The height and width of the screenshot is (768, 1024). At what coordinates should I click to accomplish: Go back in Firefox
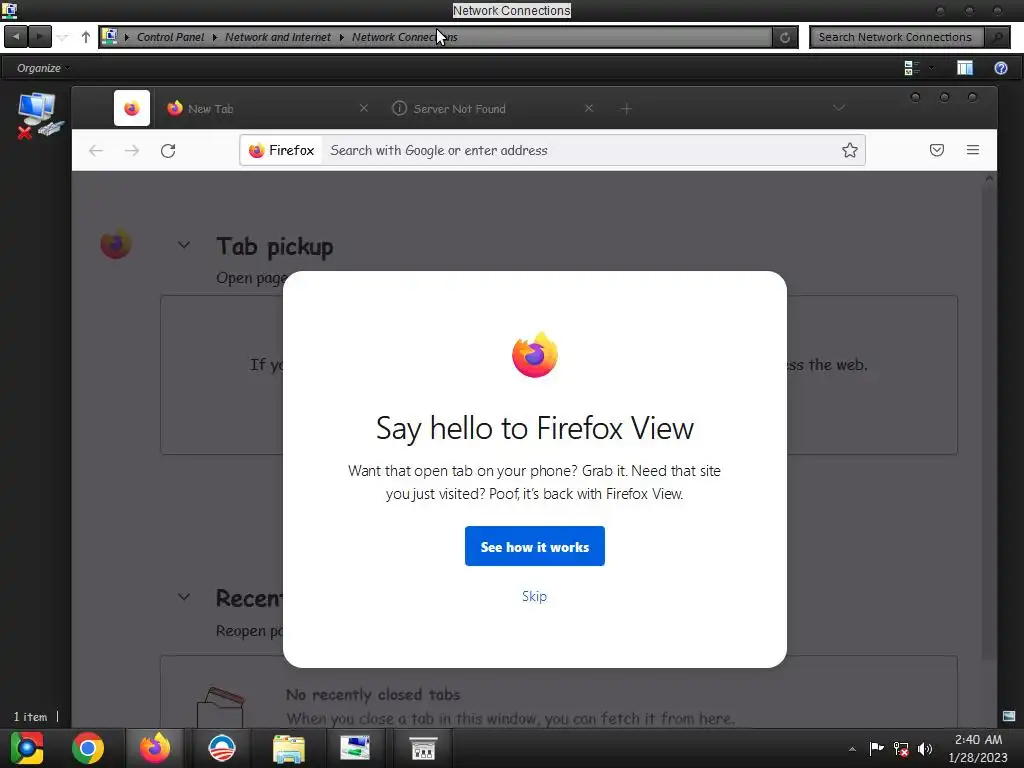[96, 151]
